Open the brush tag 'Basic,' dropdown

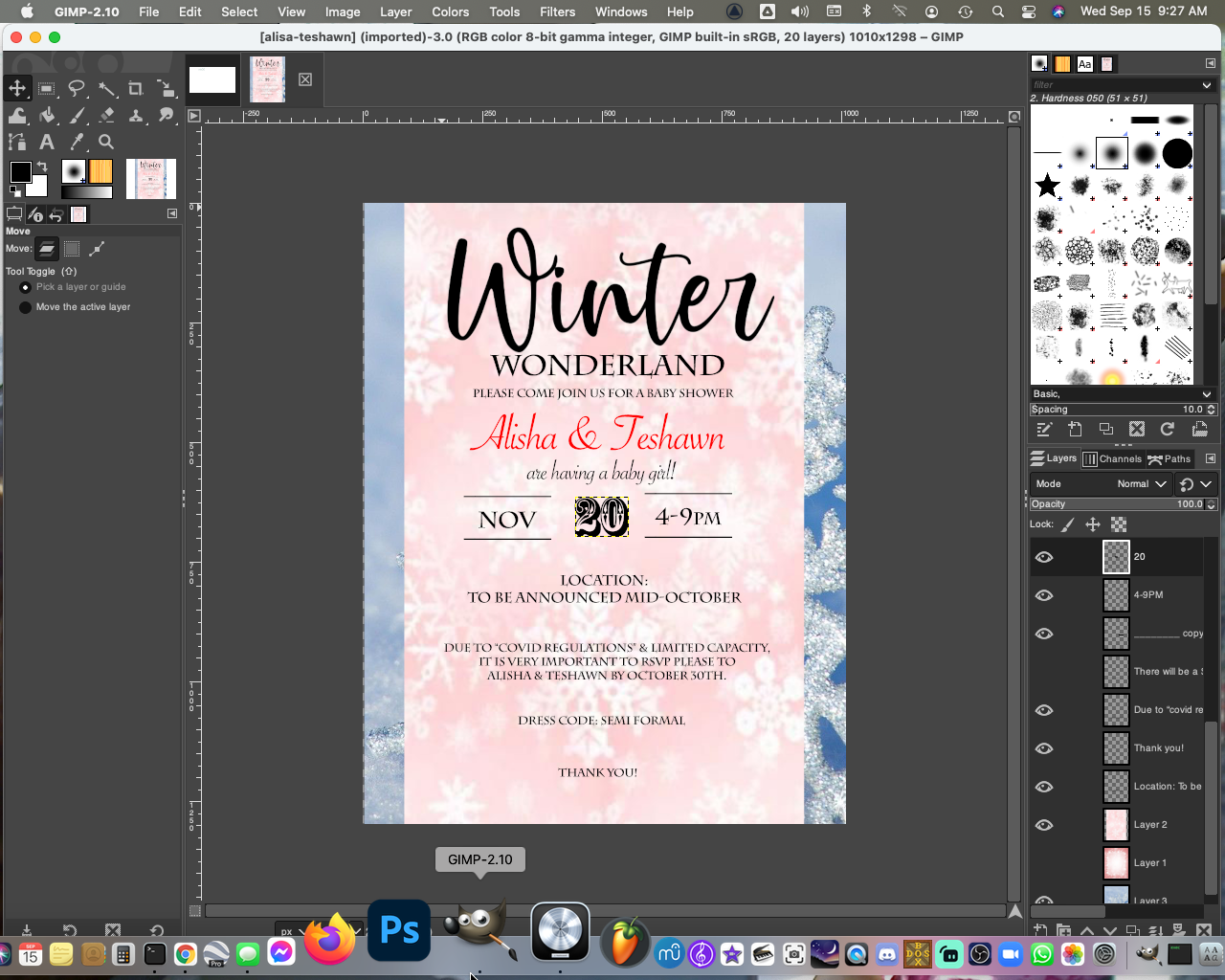[x=1123, y=394]
